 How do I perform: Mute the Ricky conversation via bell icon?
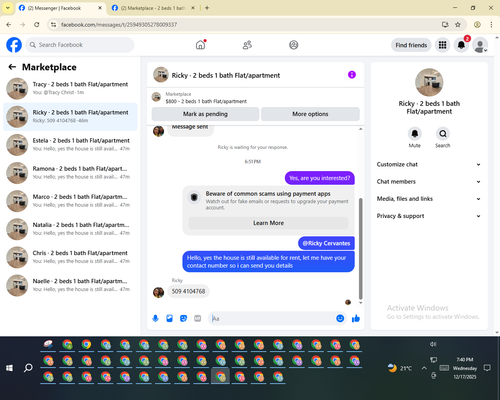pos(415,134)
